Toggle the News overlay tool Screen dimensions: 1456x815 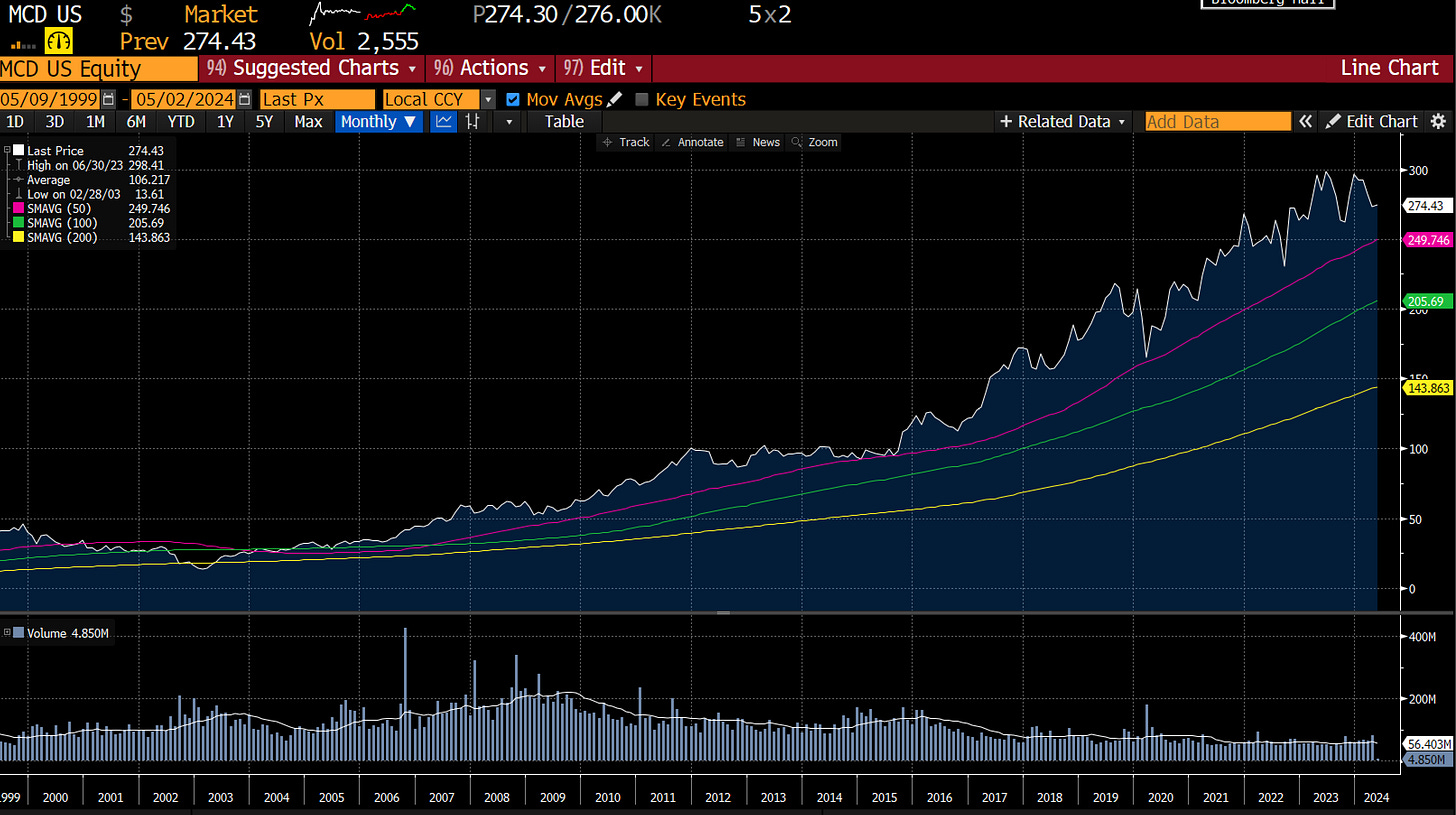pos(758,142)
